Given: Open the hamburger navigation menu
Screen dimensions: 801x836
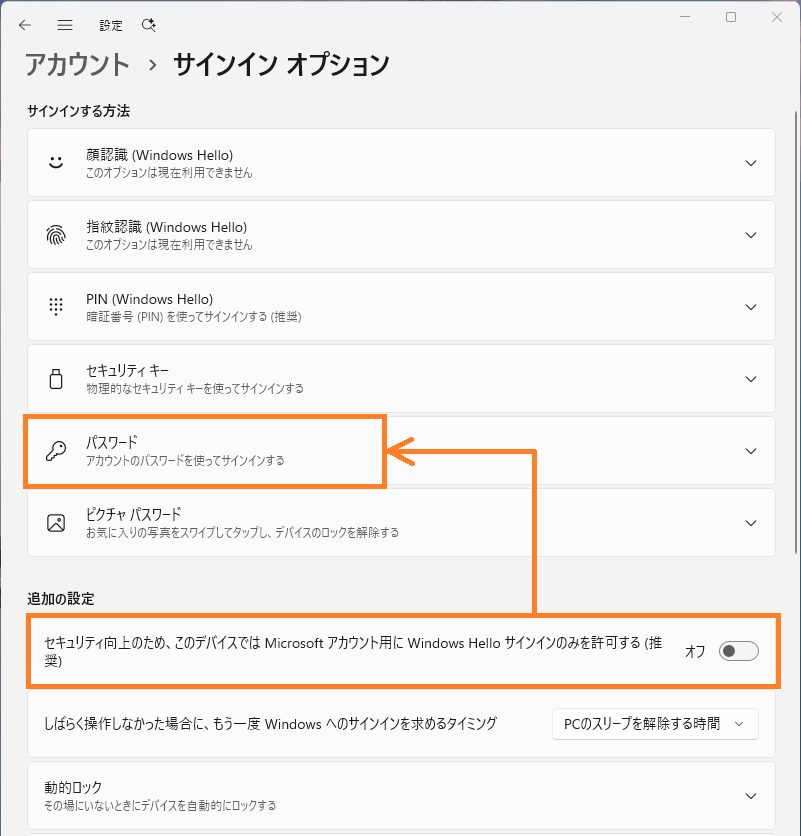Looking at the screenshot, I should [65, 25].
